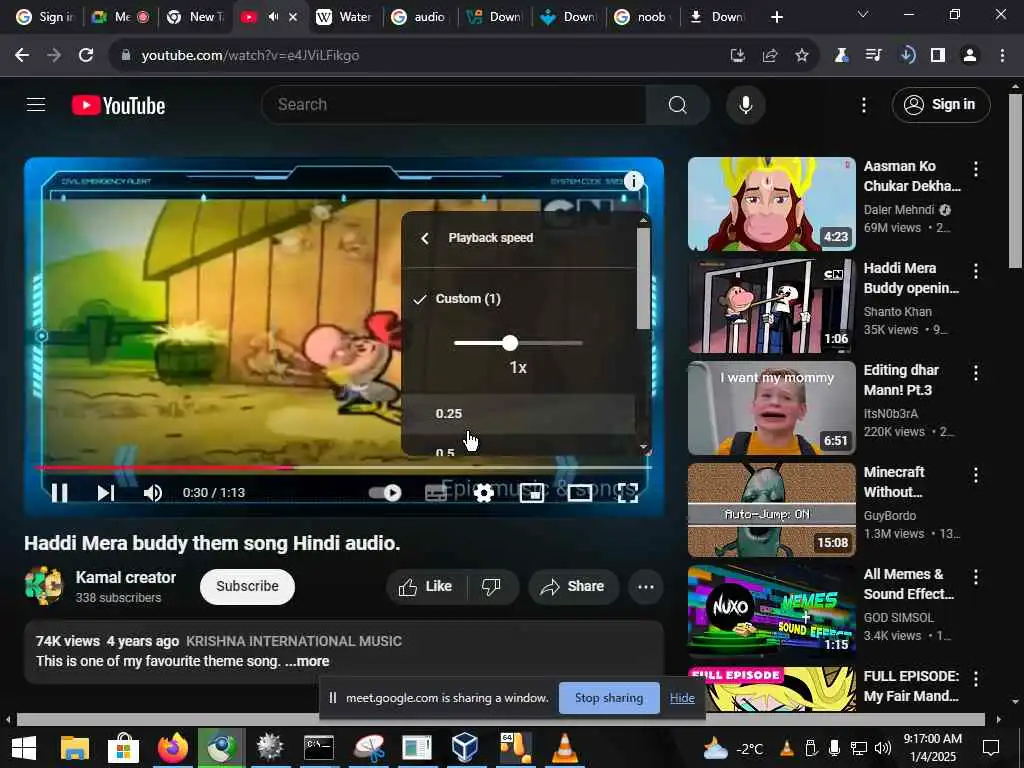Hide the sharing notification bar
1024x768 pixels.
tap(682, 698)
